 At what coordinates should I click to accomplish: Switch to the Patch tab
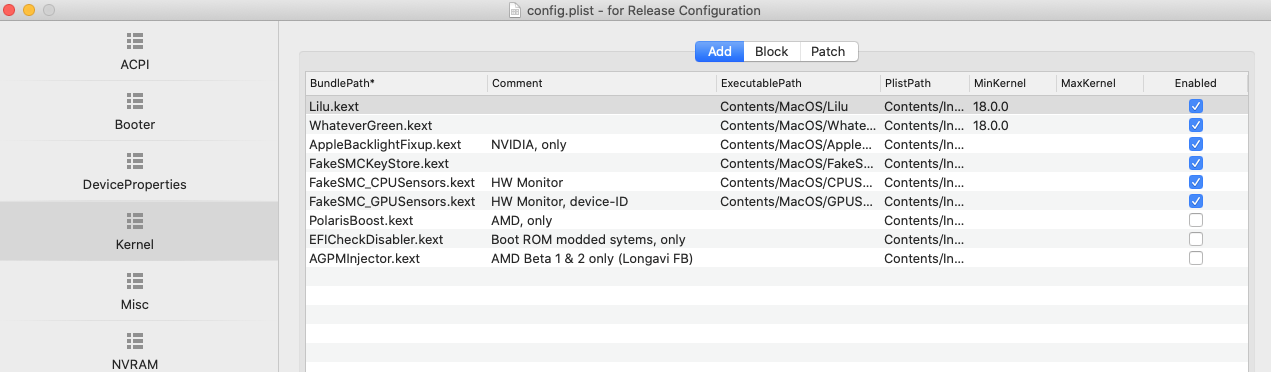(x=828, y=51)
